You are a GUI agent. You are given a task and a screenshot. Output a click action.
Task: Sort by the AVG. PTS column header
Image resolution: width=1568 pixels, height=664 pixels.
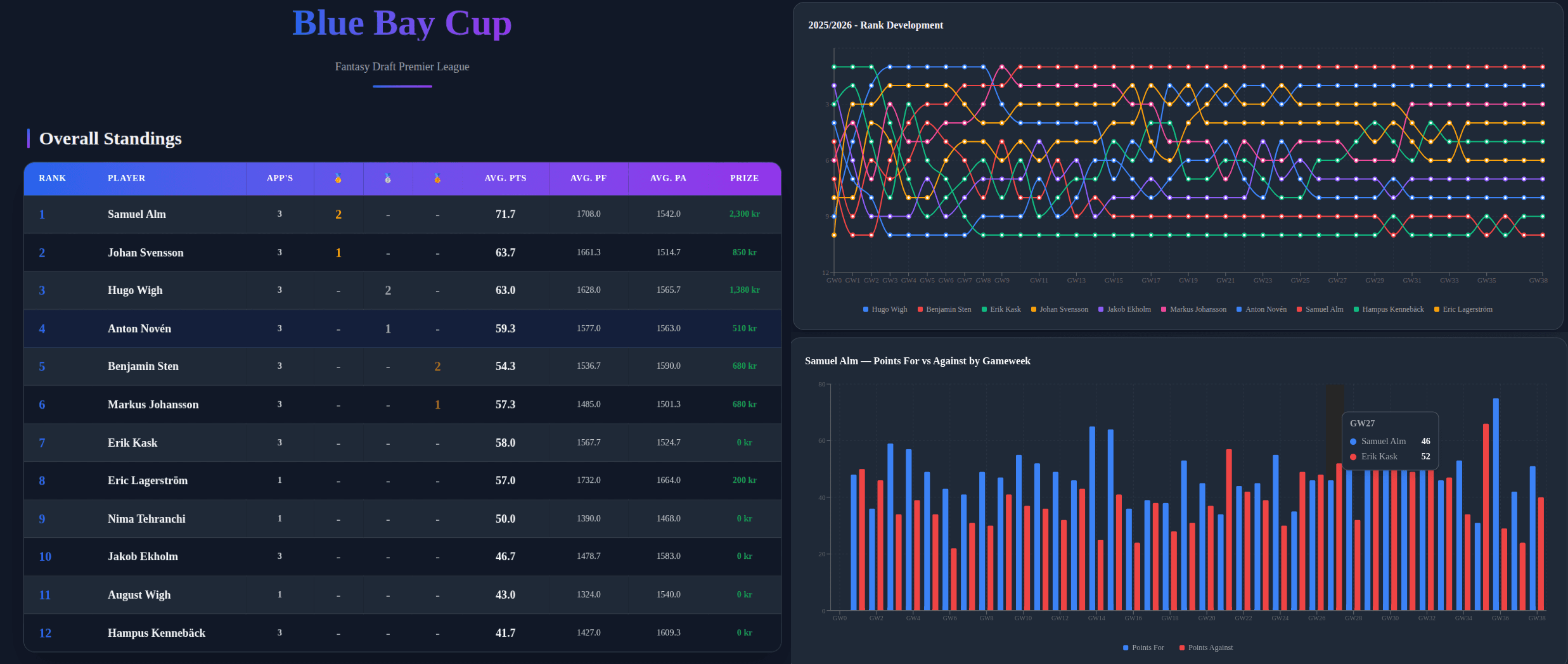pyautogui.click(x=506, y=178)
